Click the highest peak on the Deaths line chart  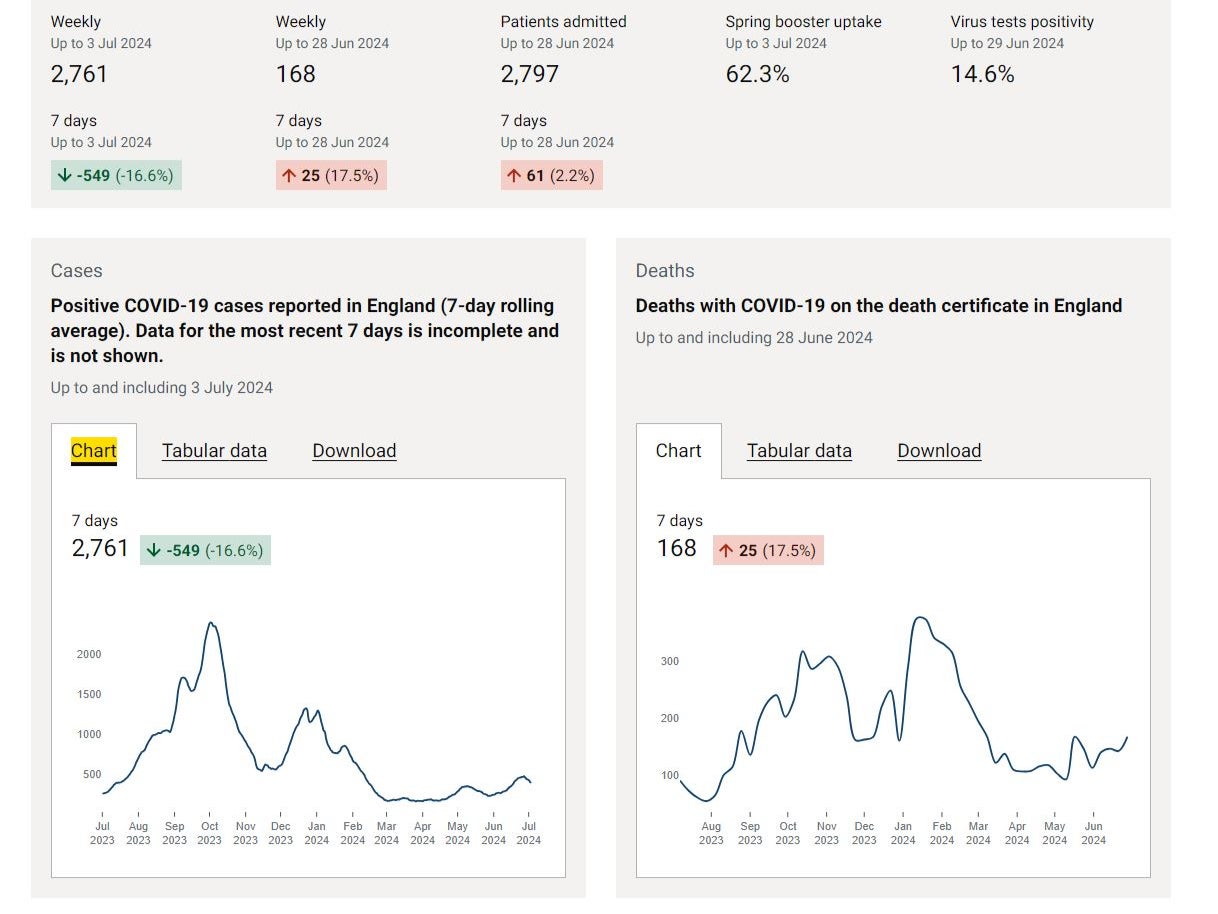(920, 618)
